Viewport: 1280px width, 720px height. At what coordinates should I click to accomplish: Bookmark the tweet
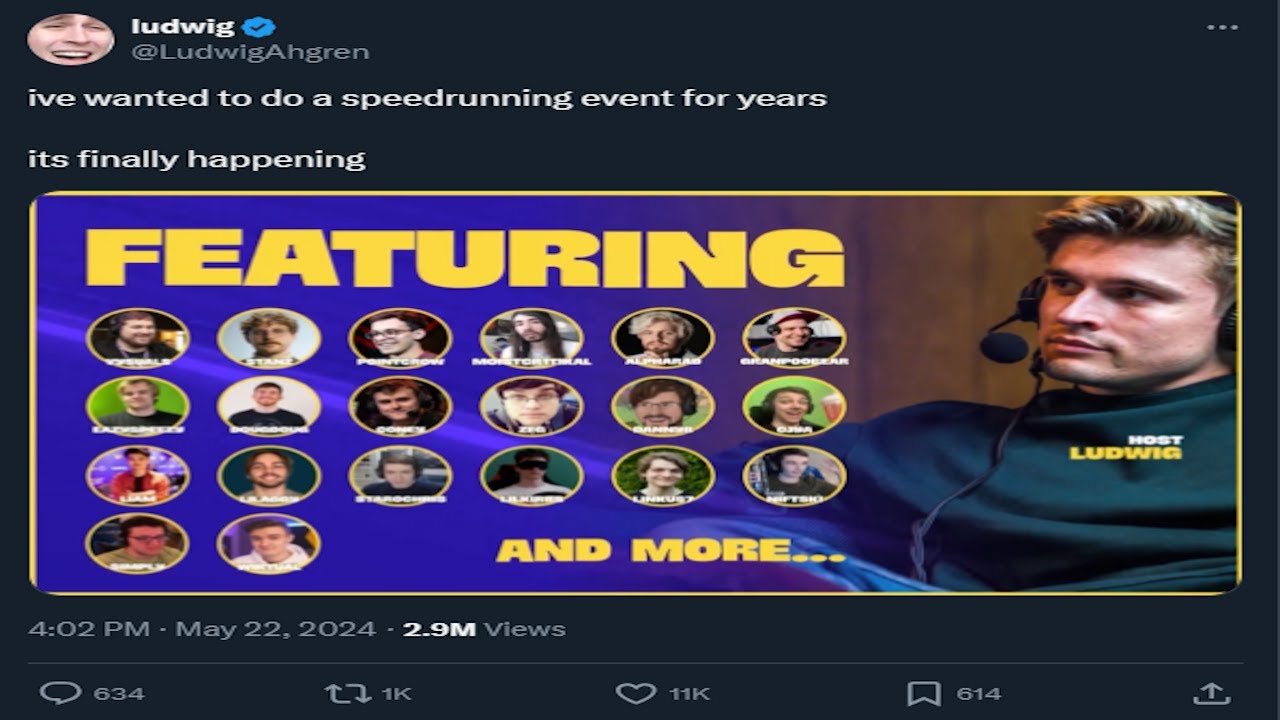922,693
